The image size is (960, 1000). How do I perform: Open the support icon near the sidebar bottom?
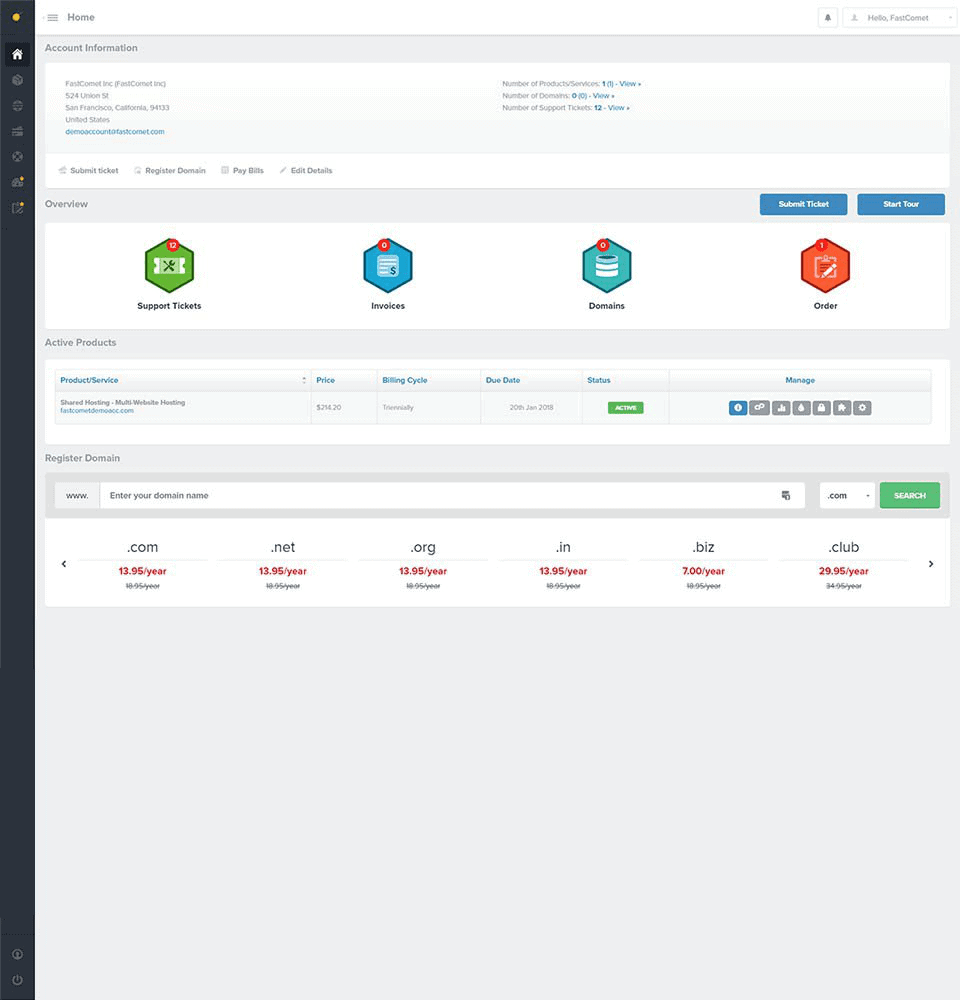pyautogui.click(x=17, y=954)
